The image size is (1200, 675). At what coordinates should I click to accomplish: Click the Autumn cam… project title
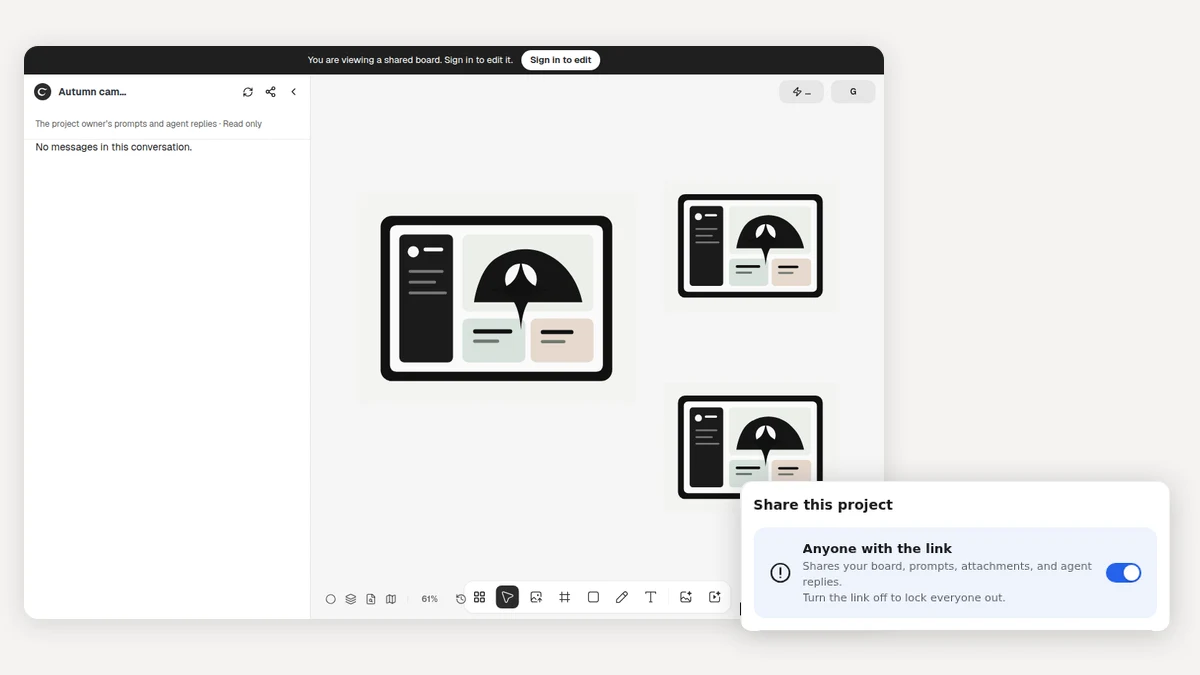click(x=92, y=92)
